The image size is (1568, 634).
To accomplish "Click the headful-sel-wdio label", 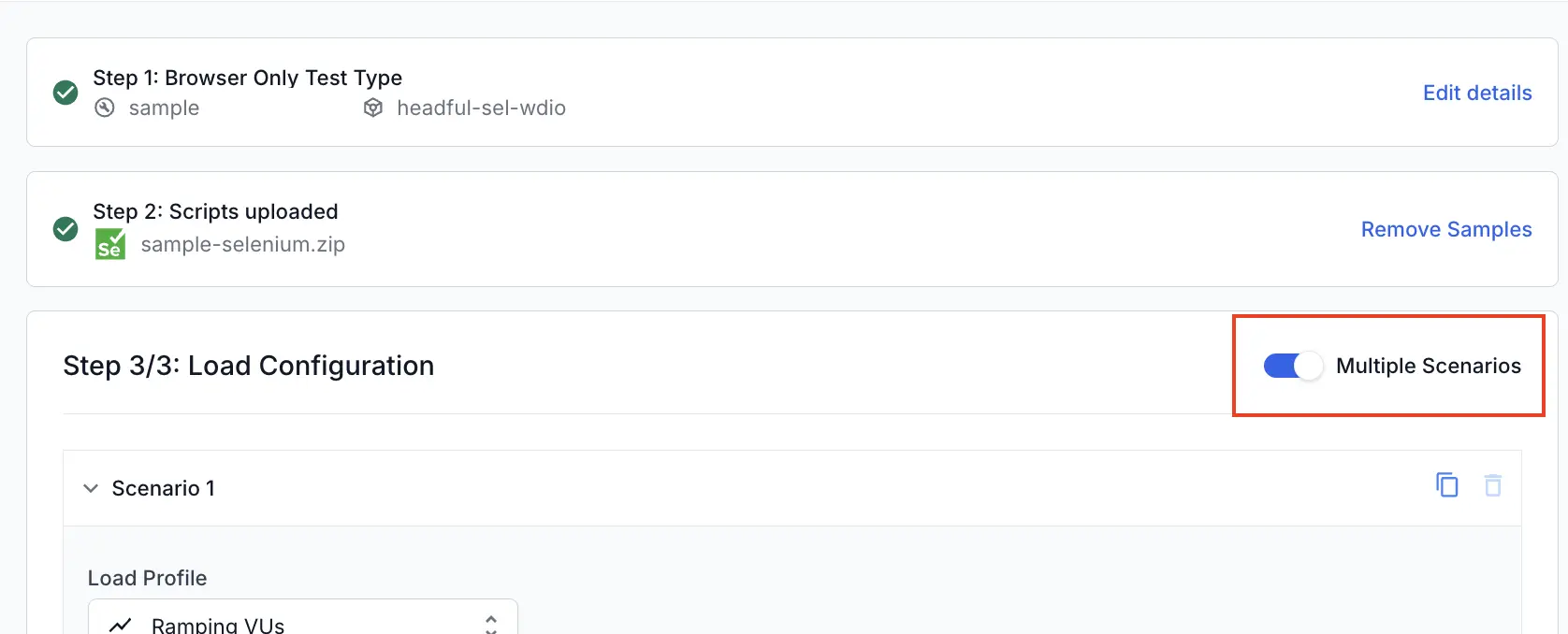I will point(481,108).
